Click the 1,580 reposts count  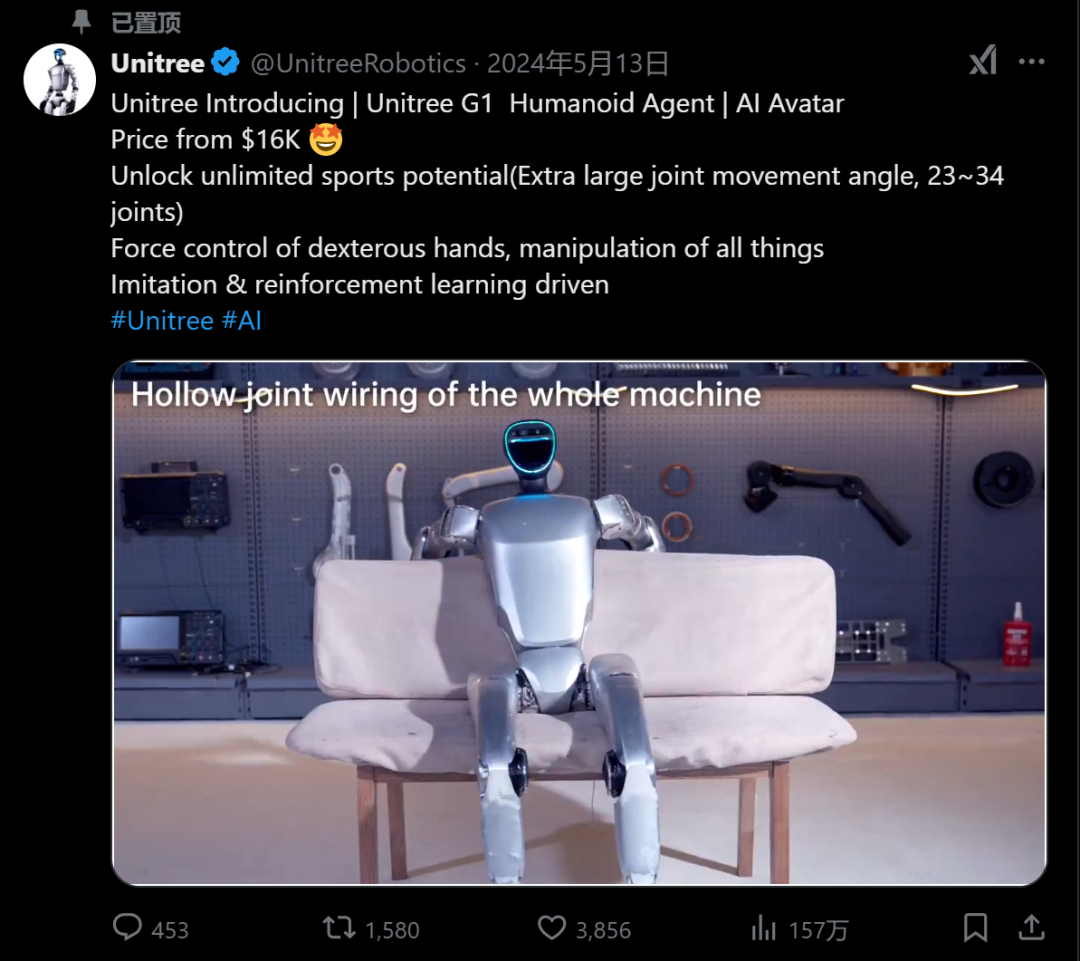point(392,930)
